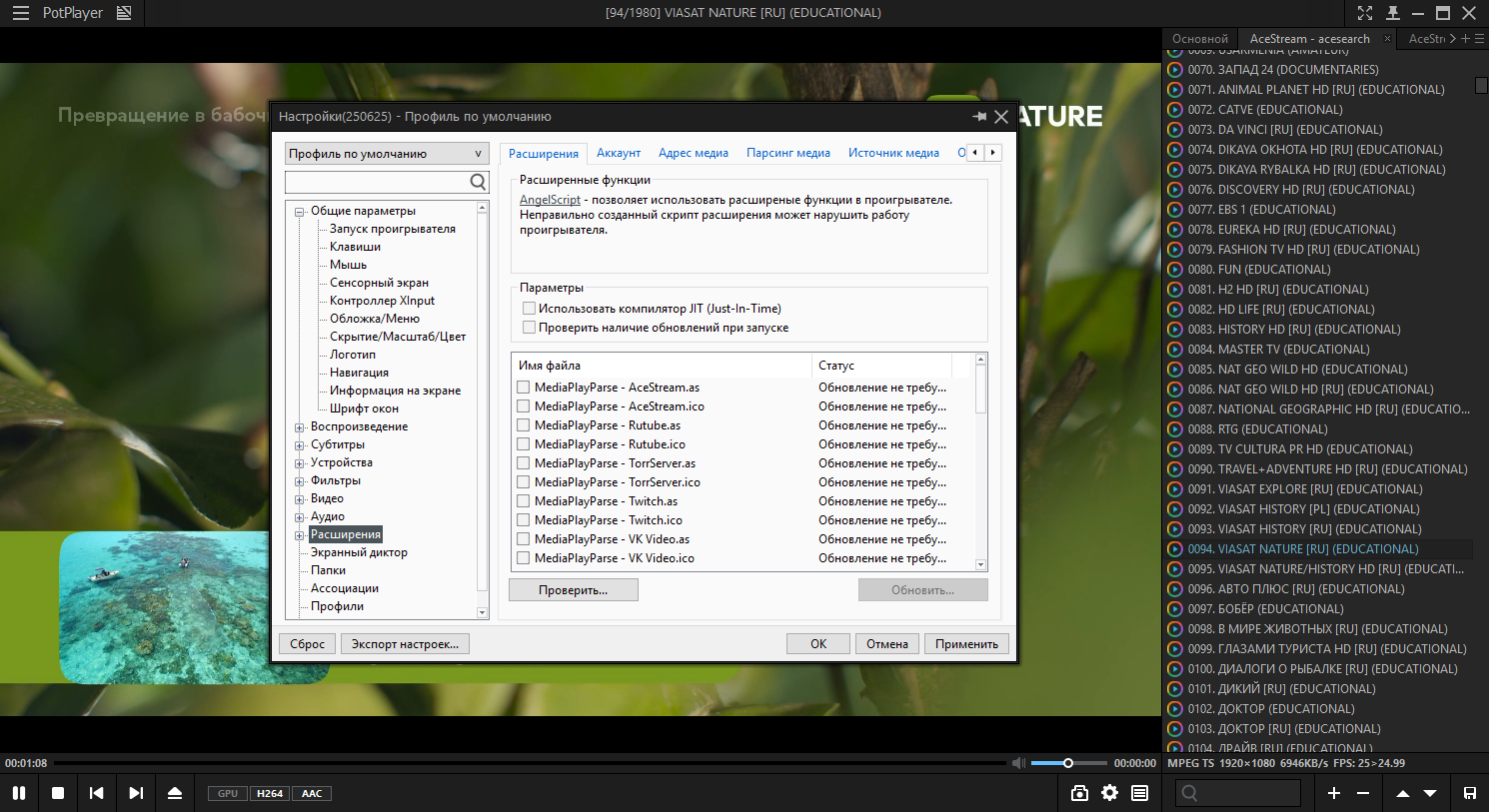Stop playback with the stop button
1489x812 pixels.
(x=58, y=793)
